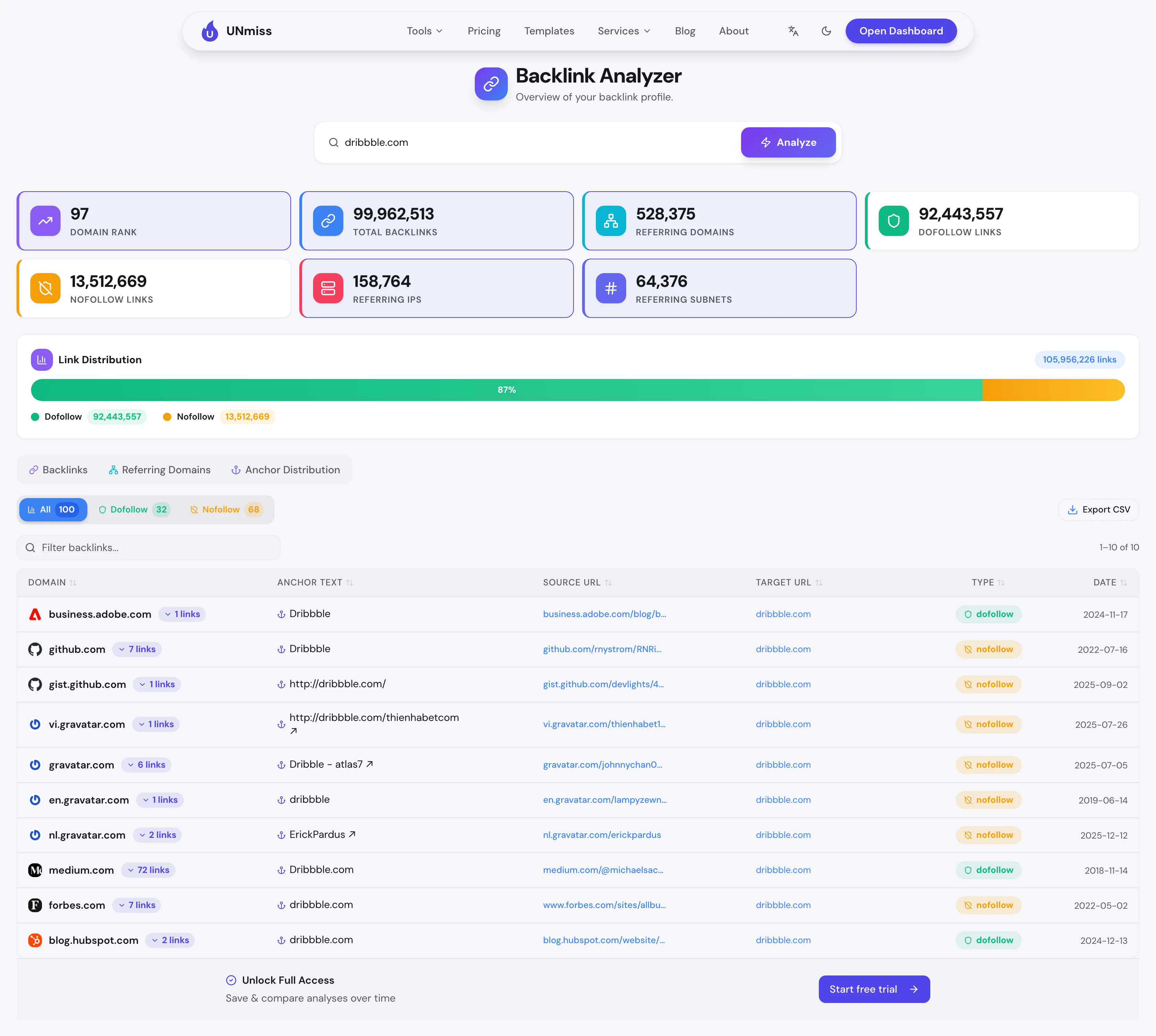Expand the 1 links chip for gist.github.com
This screenshot has height=1036, width=1156.
157,684
